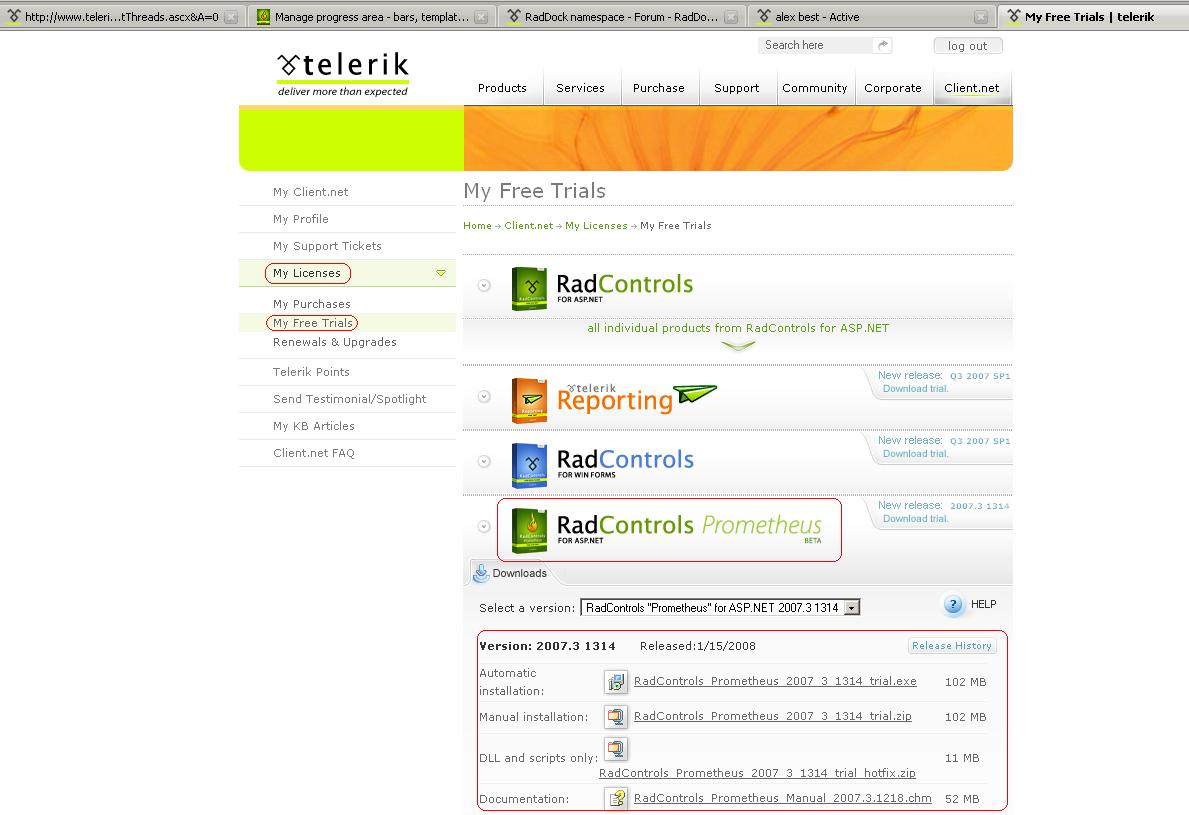
Task: Open My KB Articles in sidebar
Action: pos(313,426)
